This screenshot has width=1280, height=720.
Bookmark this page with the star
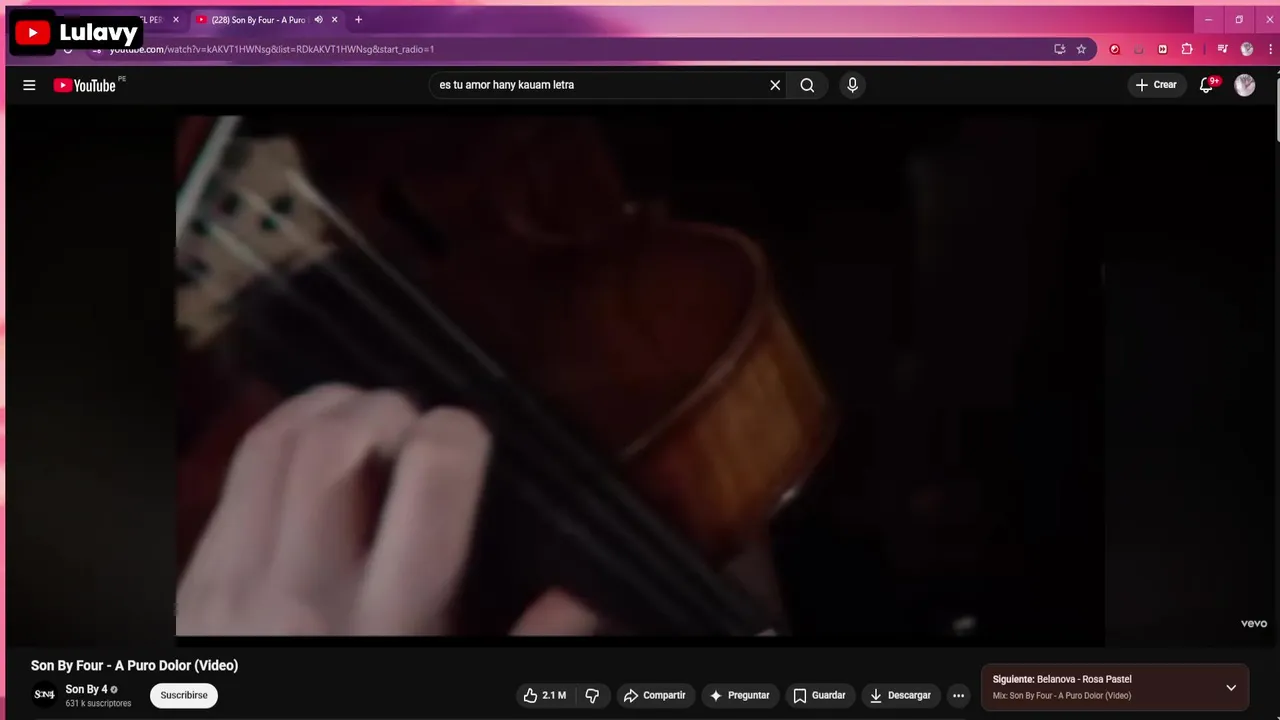(1081, 49)
